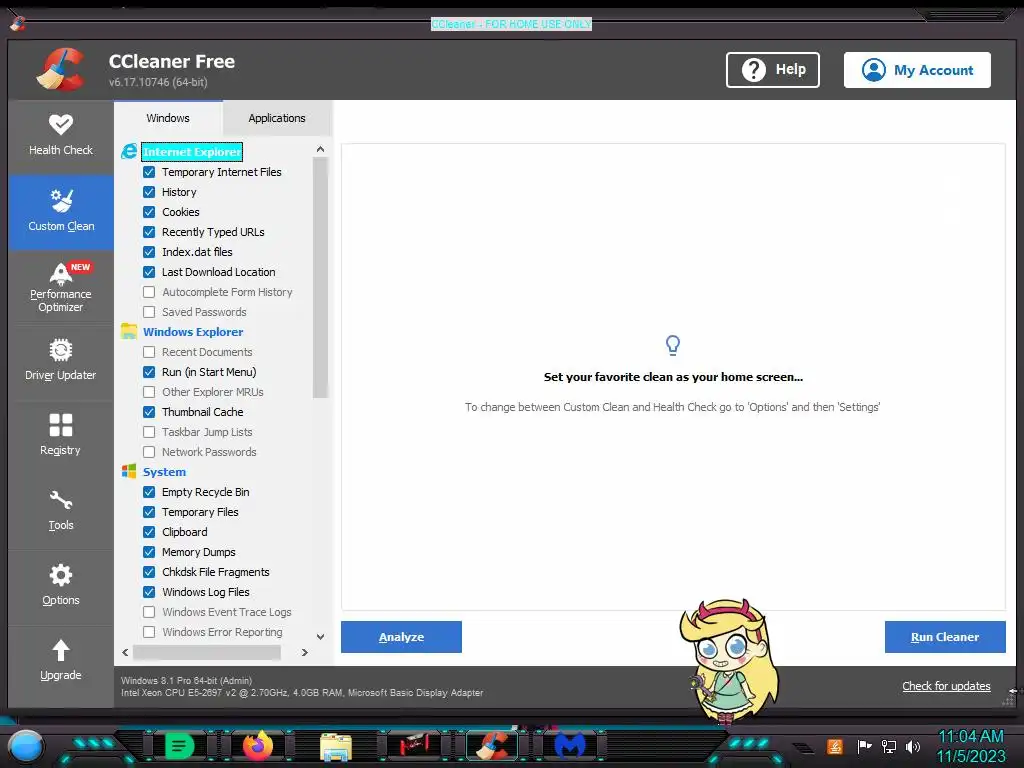Open the red-black app on taskbar
This screenshot has width=1024, height=768.
click(414, 746)
